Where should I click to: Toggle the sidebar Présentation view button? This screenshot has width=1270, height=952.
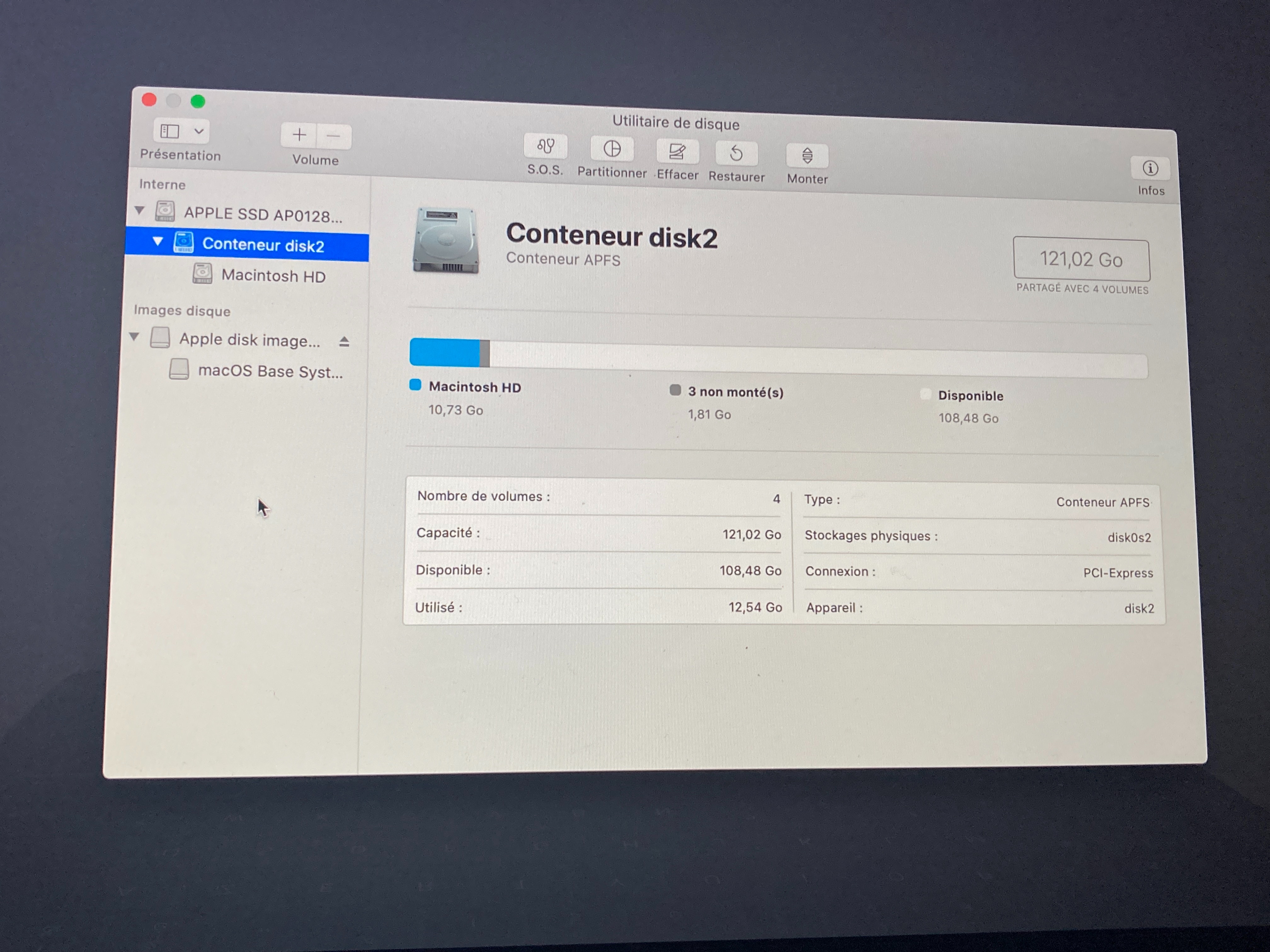click(x=169, y=131)
